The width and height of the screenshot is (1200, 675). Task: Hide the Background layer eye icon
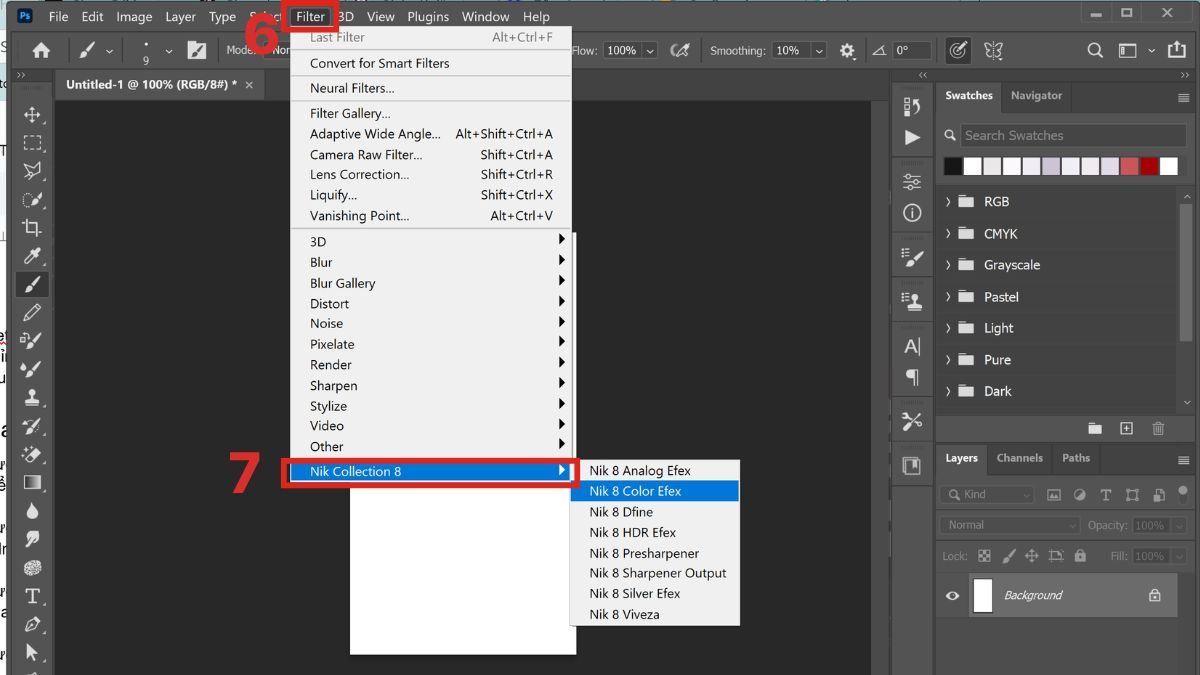coord(952,595)
